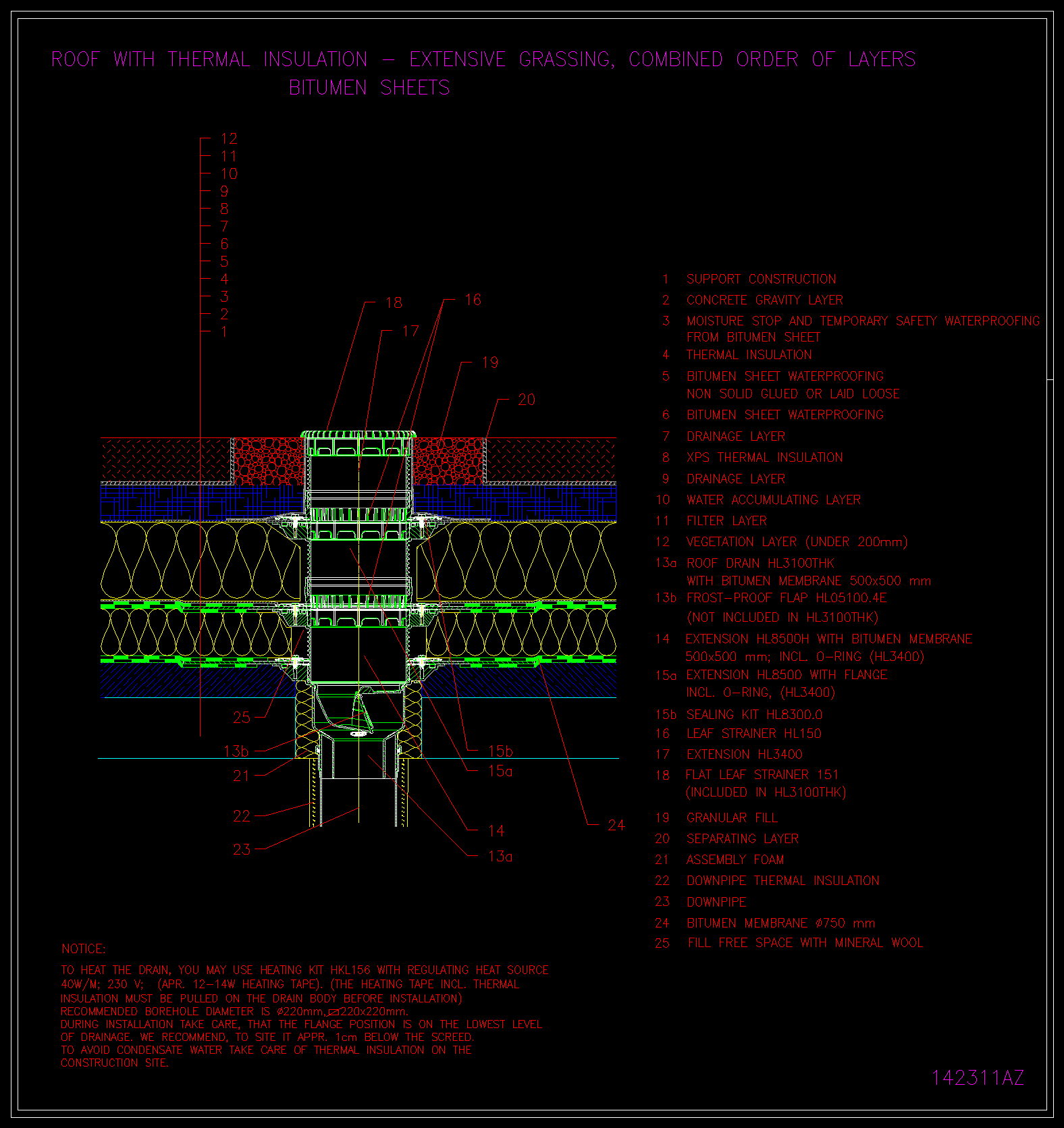
Task: Select legend text "ROOF DRAIN HL3100THK"
Action: click(x=760, y=563)
